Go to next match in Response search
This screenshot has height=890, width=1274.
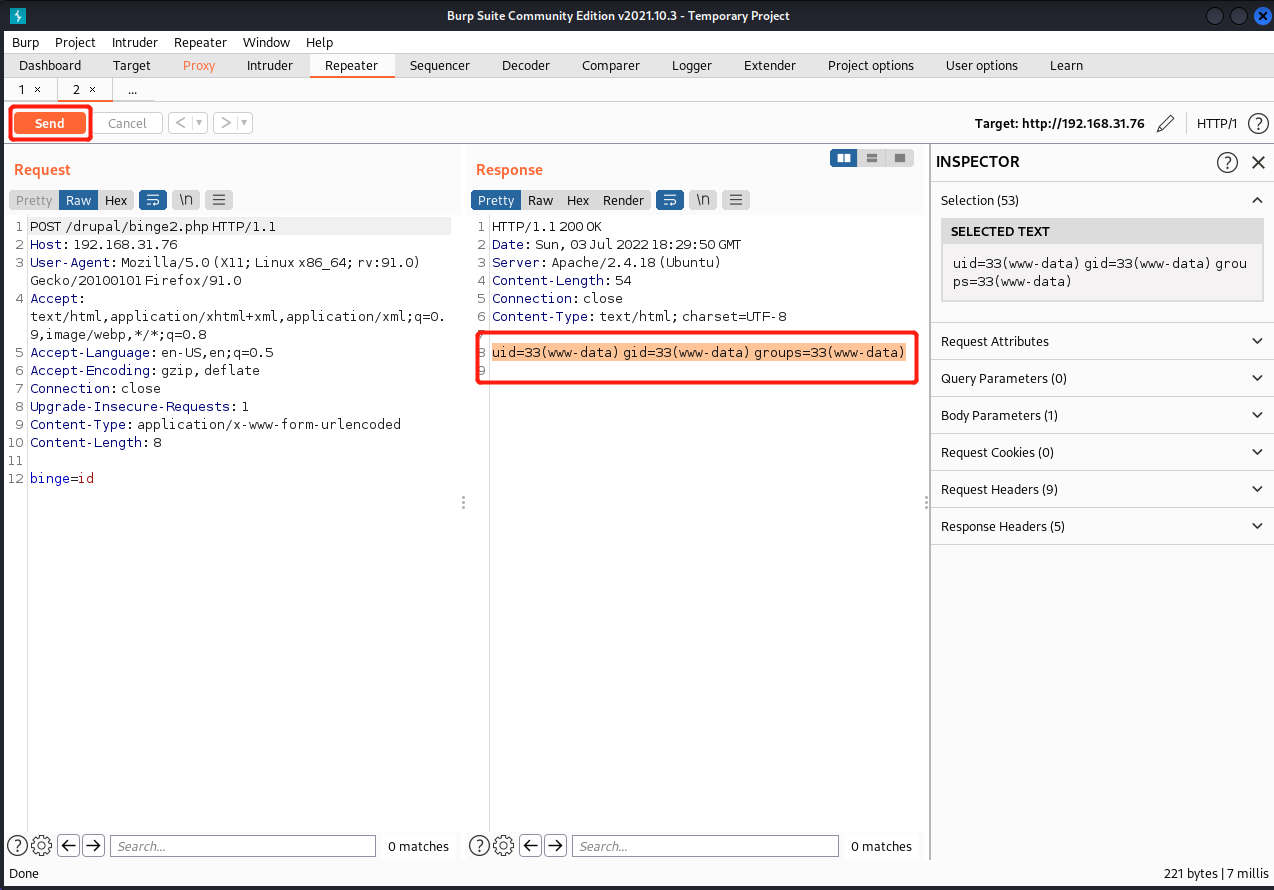[x=555, y=845]
